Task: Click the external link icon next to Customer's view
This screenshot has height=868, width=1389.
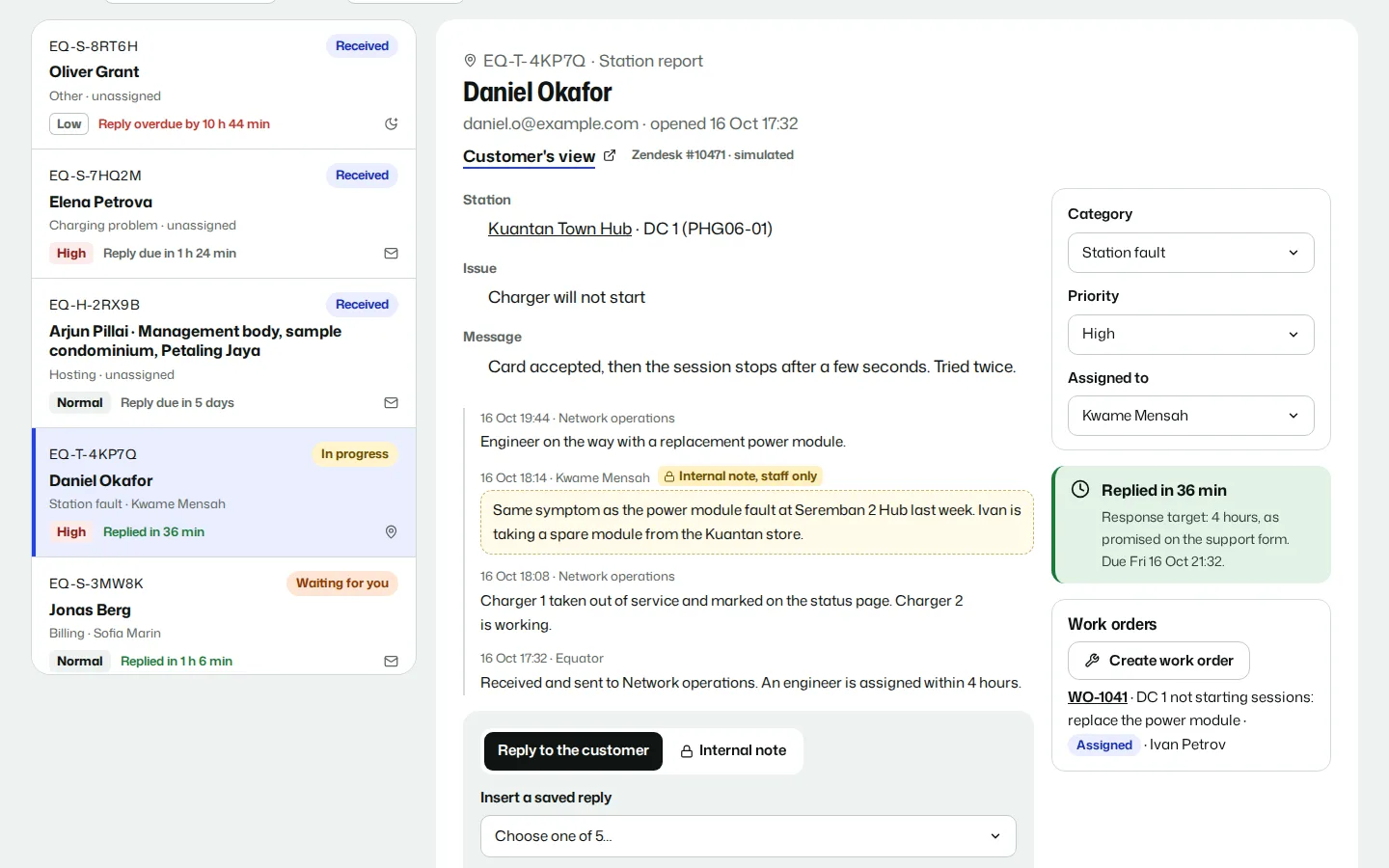Action: point(610,155)
